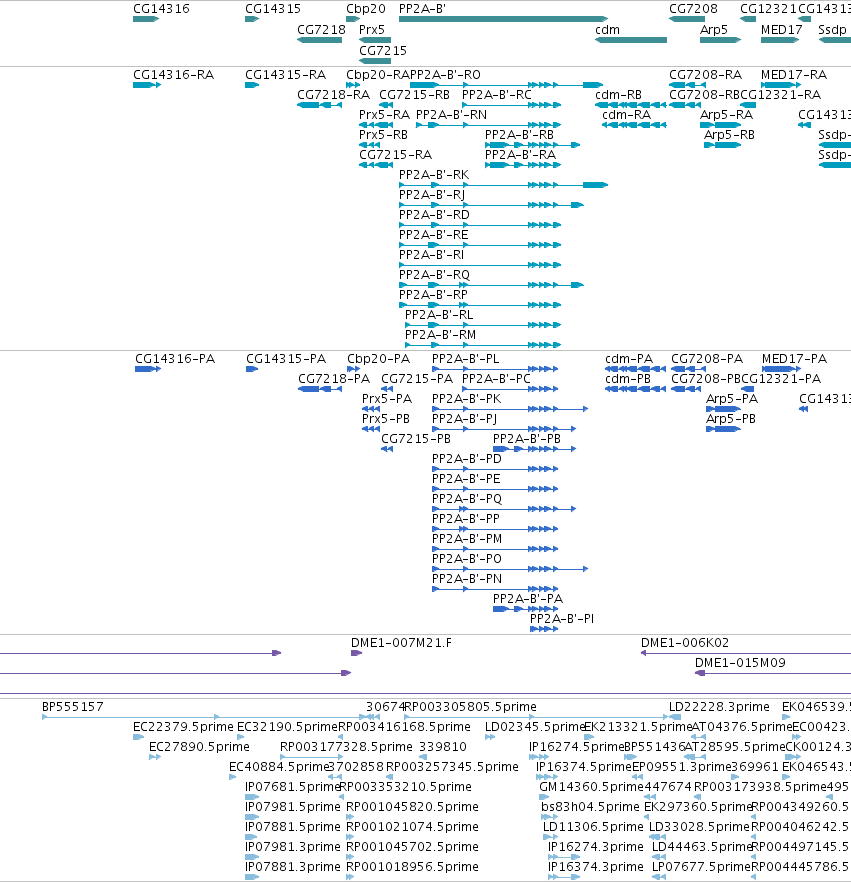The image size is (851, 882).
Task: Click transcript PP2A-B'-RD
Action: point(434,215)
